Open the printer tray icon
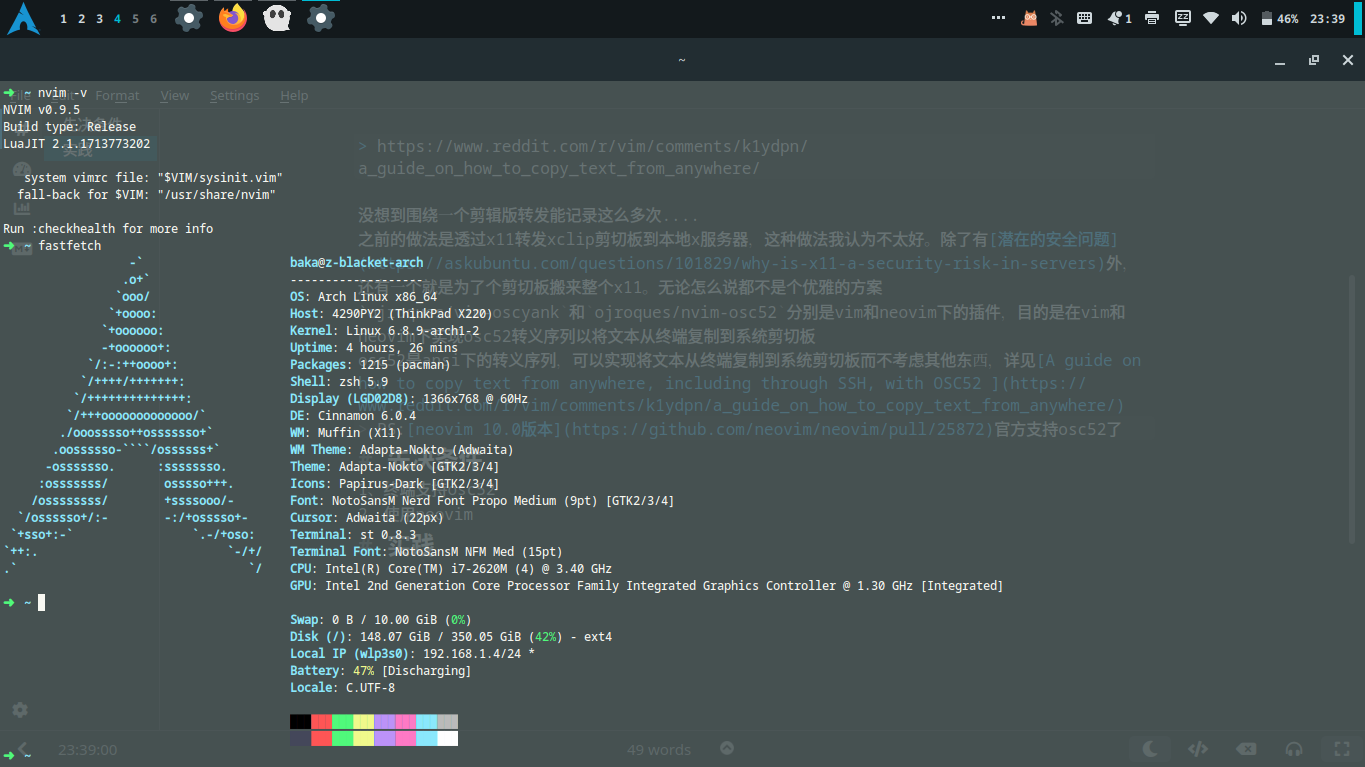 click(x=1152, y=18)
